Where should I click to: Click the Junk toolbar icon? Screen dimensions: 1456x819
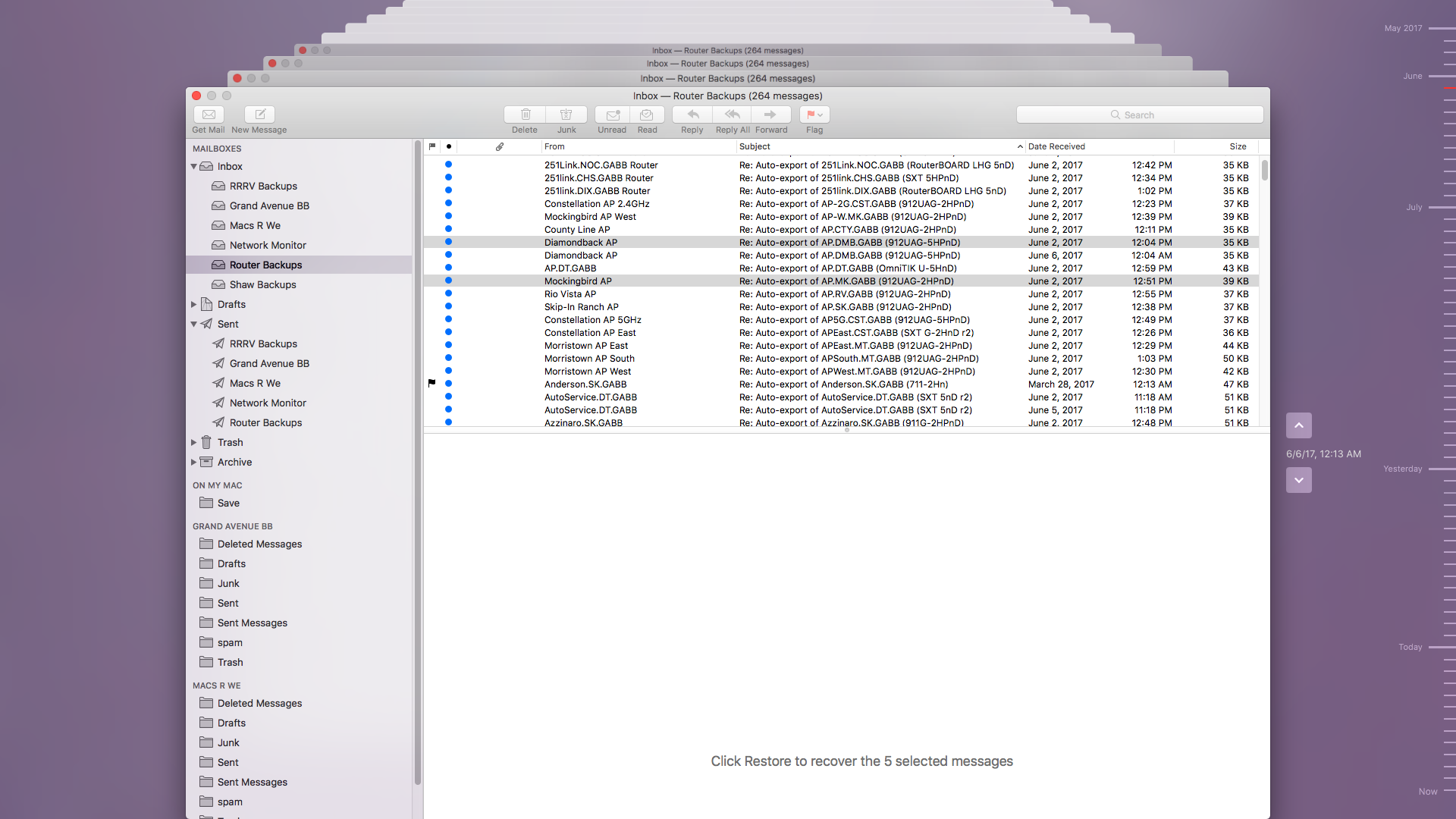tap(566, 115)
